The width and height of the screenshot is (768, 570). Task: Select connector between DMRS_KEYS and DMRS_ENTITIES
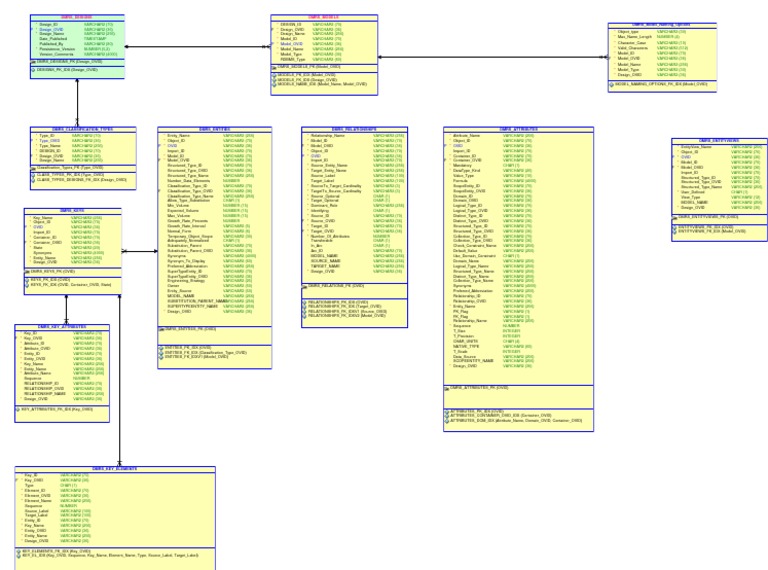pyautogui.click(x=140, y=251)
